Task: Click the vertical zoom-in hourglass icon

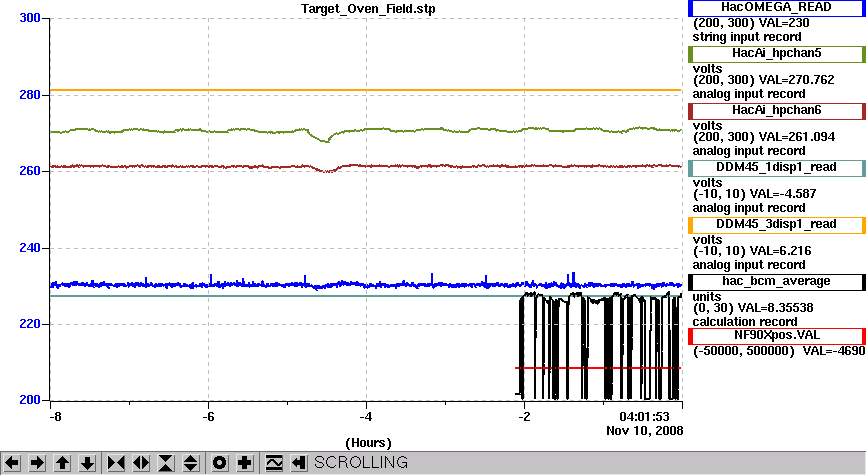Action: (166, 463)
